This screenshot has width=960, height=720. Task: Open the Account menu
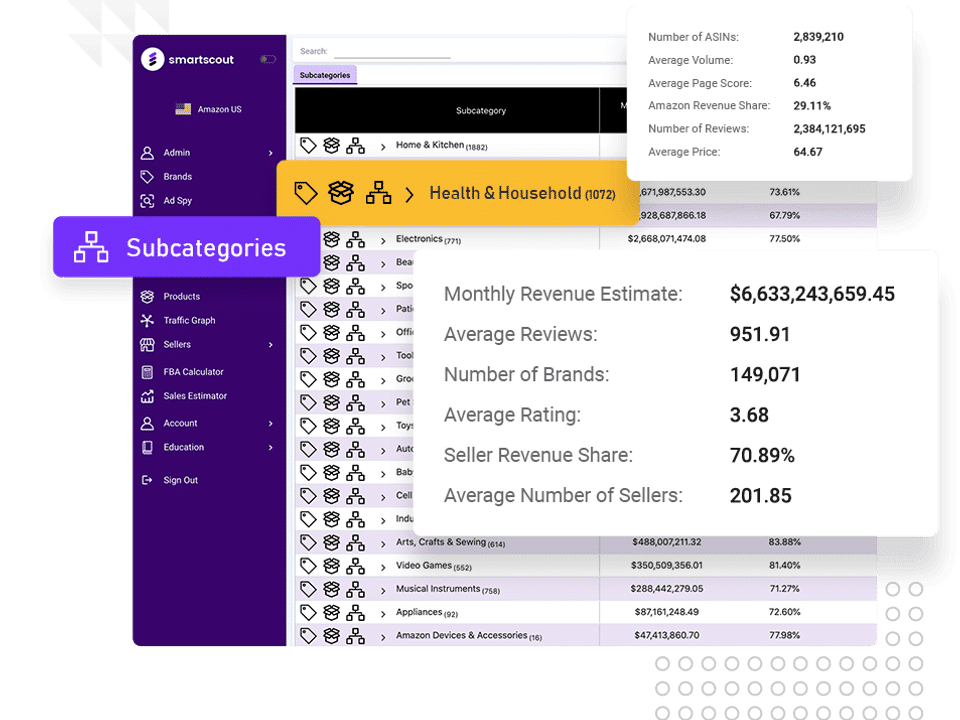(x=180, y=423)
